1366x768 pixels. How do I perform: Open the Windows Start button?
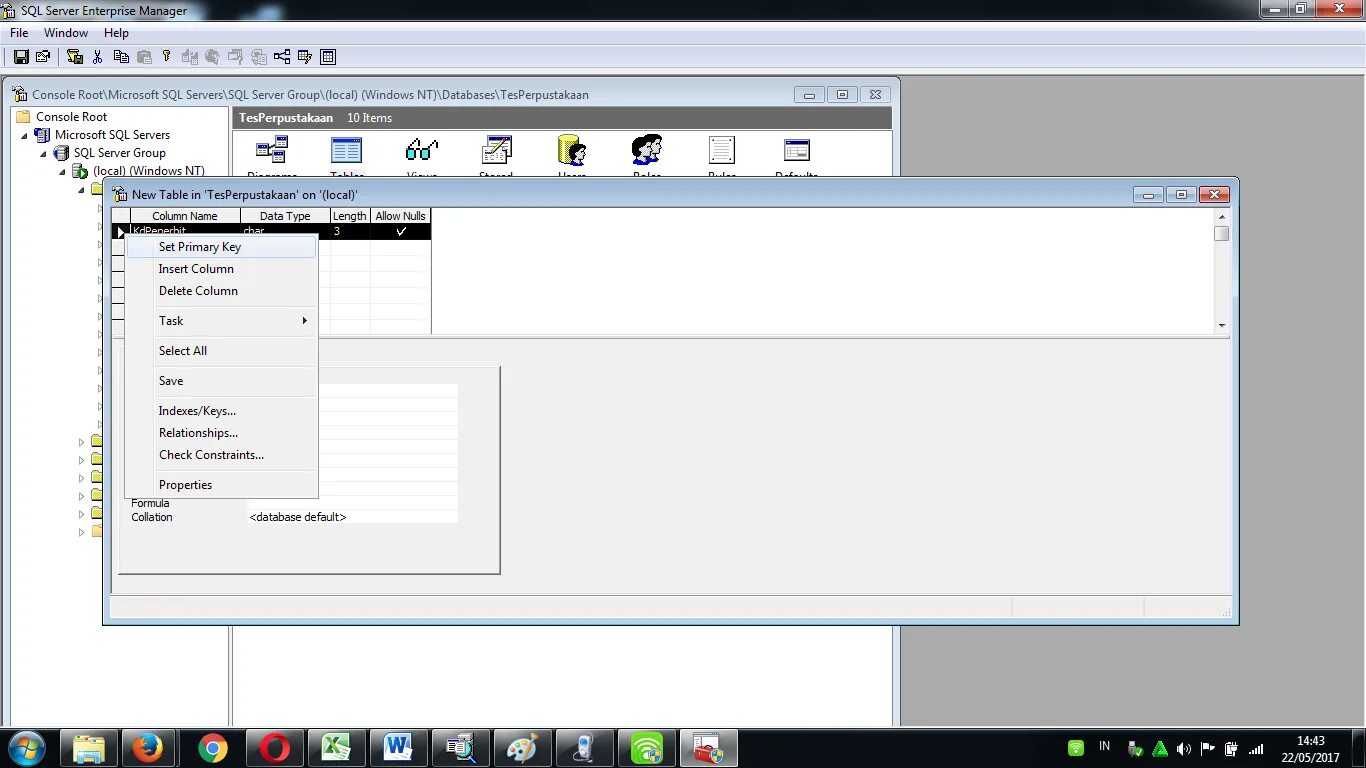26,748
